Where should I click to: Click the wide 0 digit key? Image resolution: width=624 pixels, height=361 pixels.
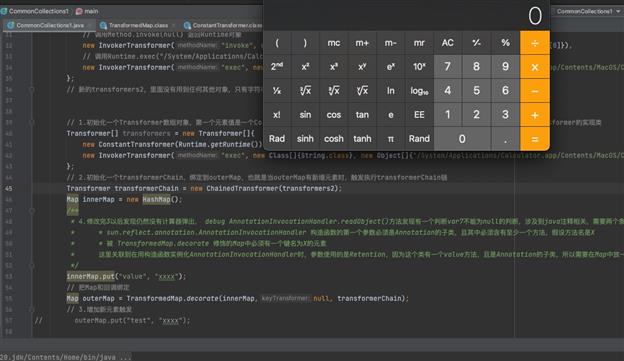[x=462, y=139]
